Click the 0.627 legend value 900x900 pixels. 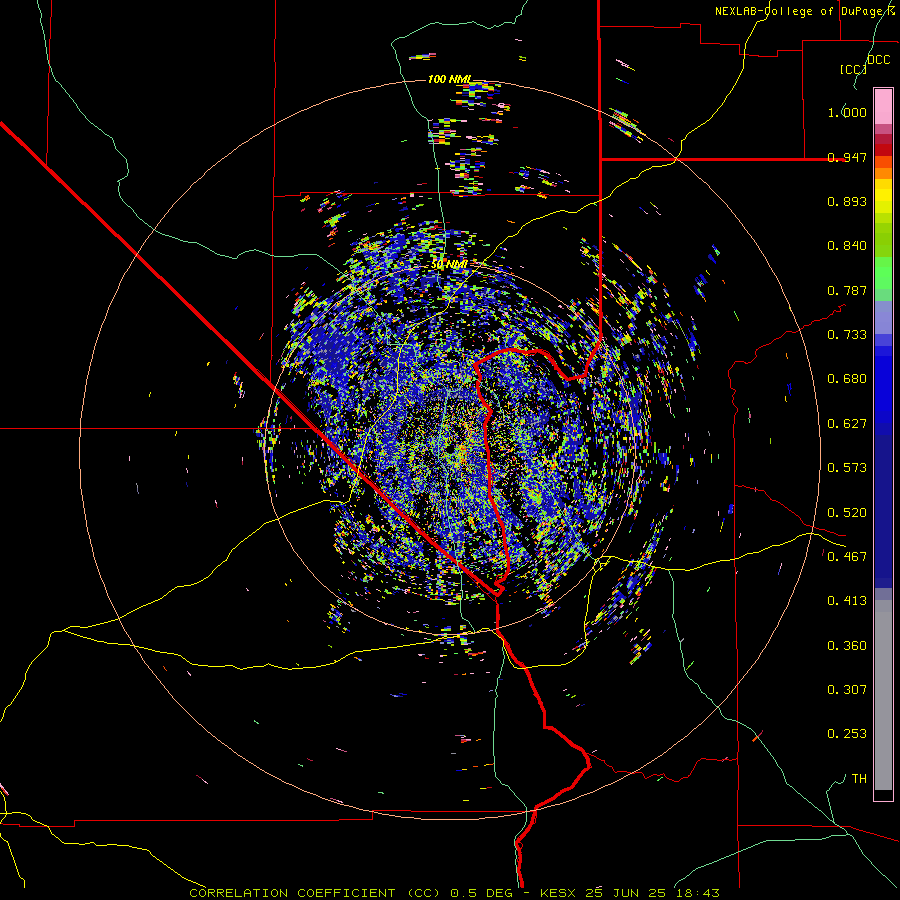tap(847, 424)
